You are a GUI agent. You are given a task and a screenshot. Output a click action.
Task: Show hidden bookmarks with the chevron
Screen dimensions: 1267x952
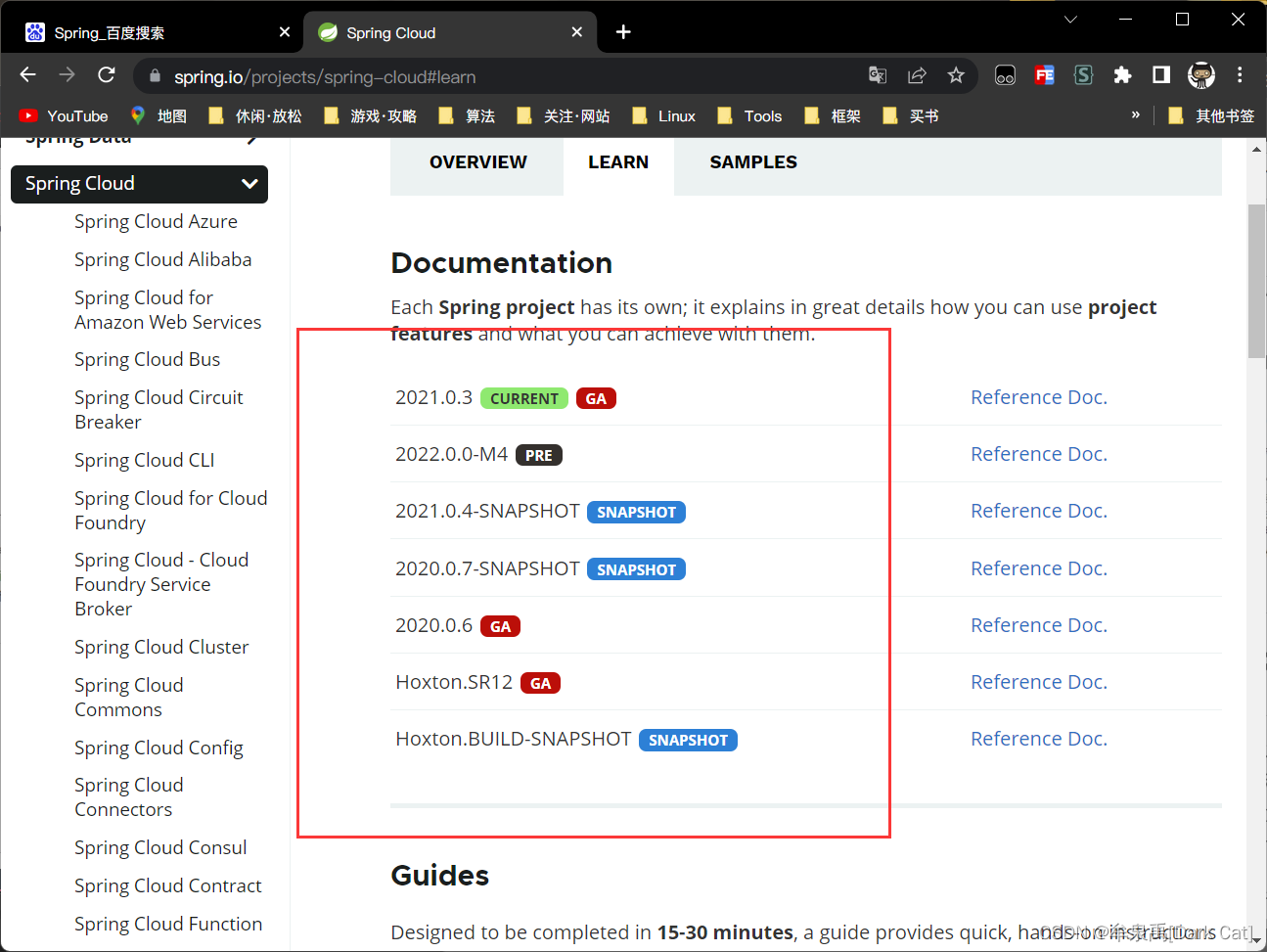click(x=1136, y=115)
